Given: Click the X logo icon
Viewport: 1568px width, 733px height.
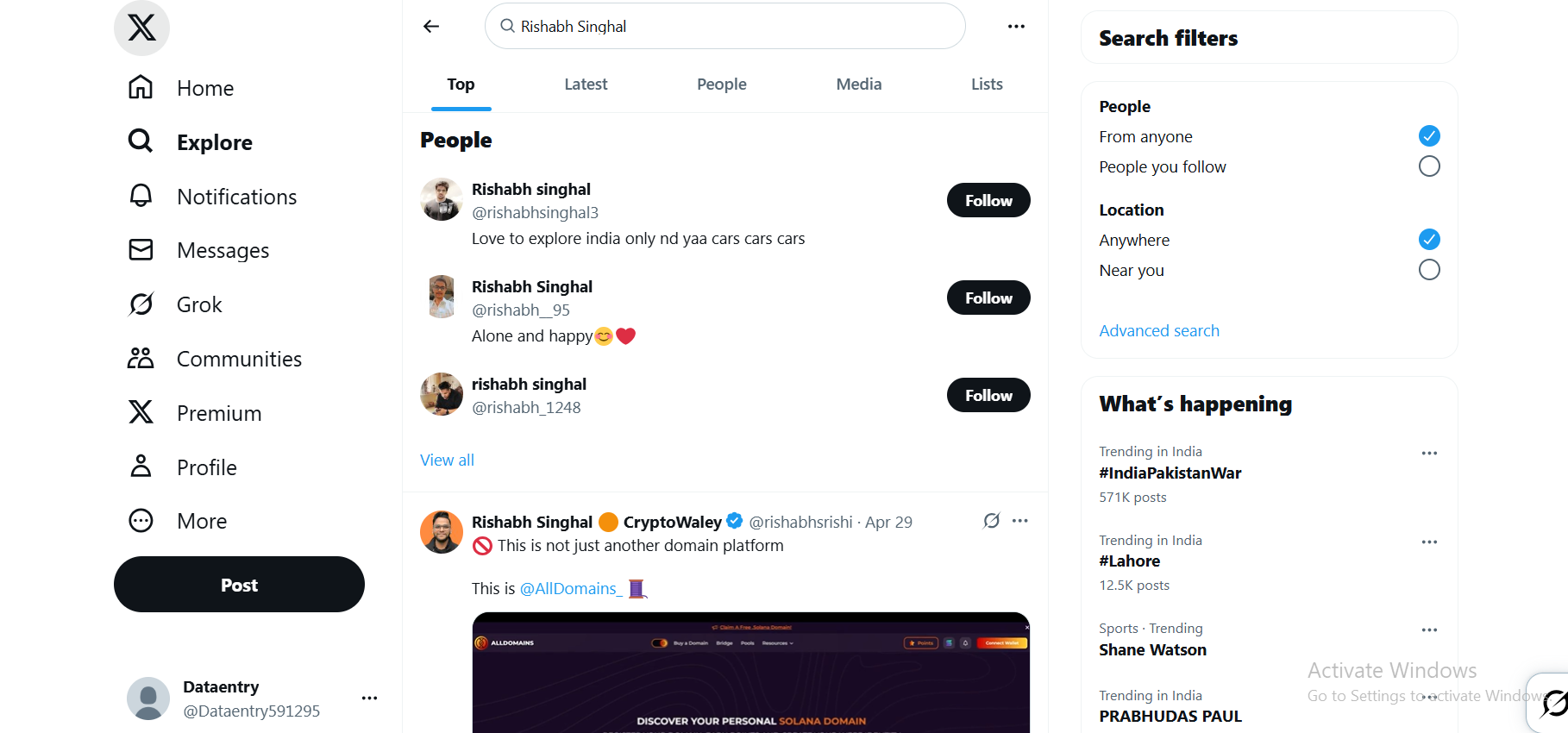Looking at the screenshot, I should click(141, 28).
